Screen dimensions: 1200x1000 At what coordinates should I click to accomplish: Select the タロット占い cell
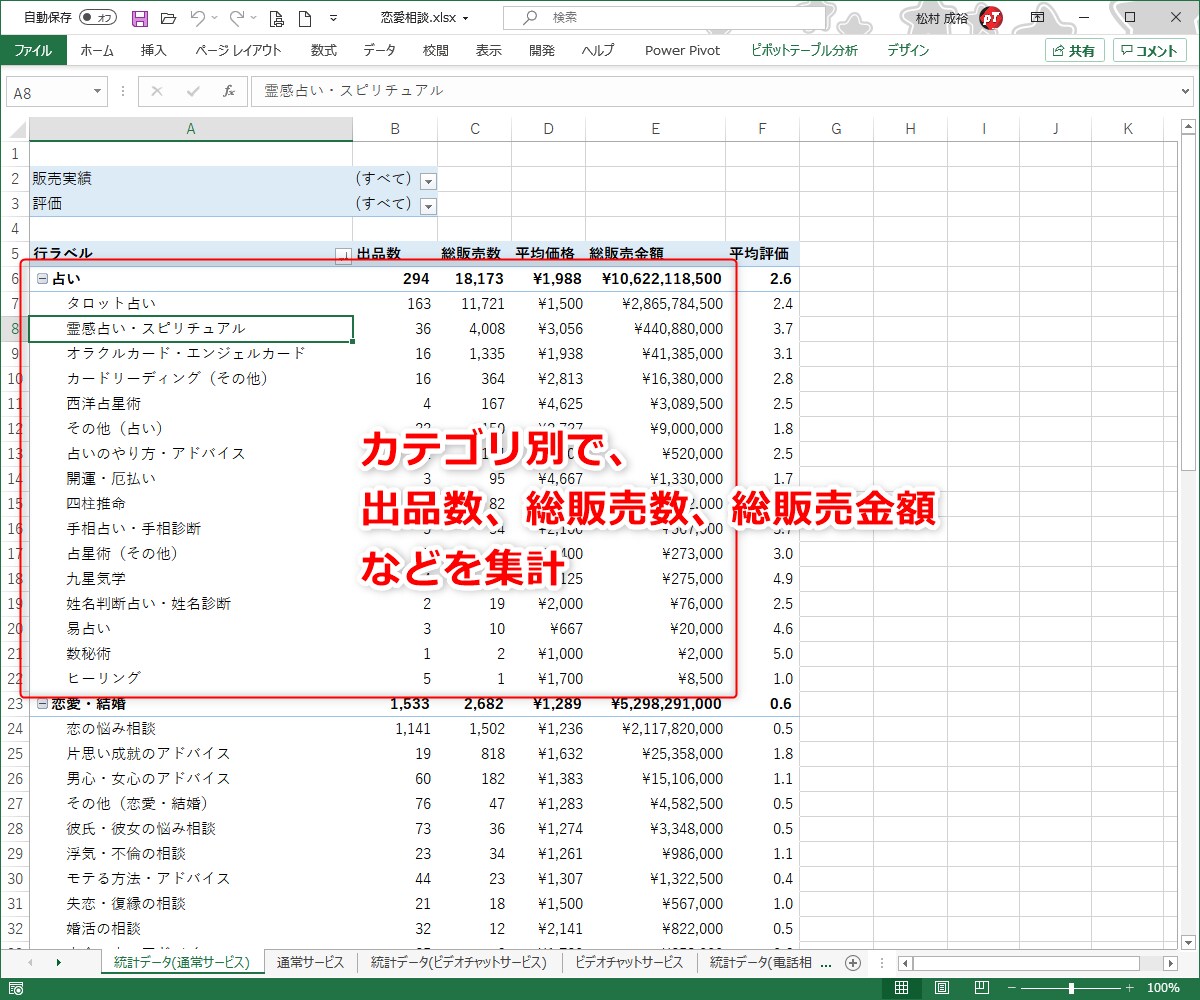click(191, 304)
